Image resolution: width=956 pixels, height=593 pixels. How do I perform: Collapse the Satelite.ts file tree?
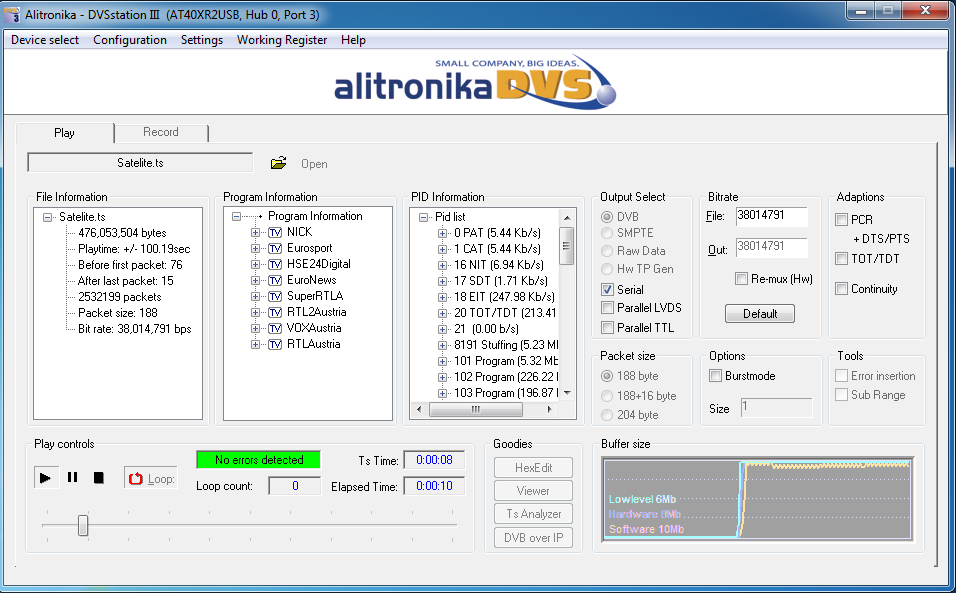pos(48,217)
